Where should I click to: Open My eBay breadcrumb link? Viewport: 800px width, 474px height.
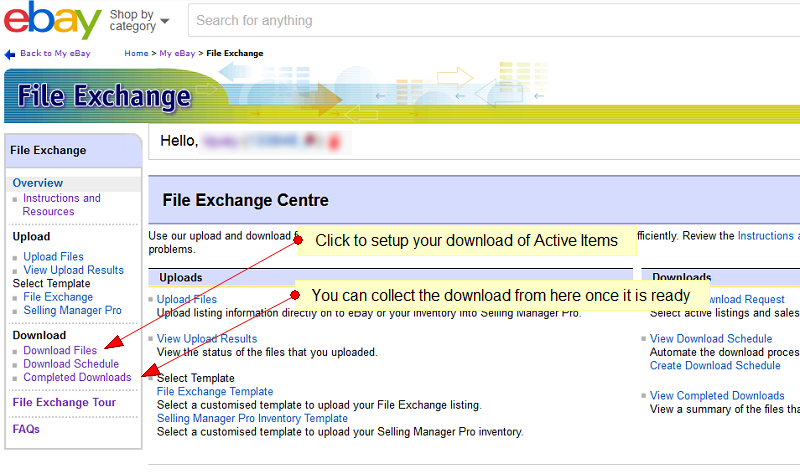click(x=177, y=53)
